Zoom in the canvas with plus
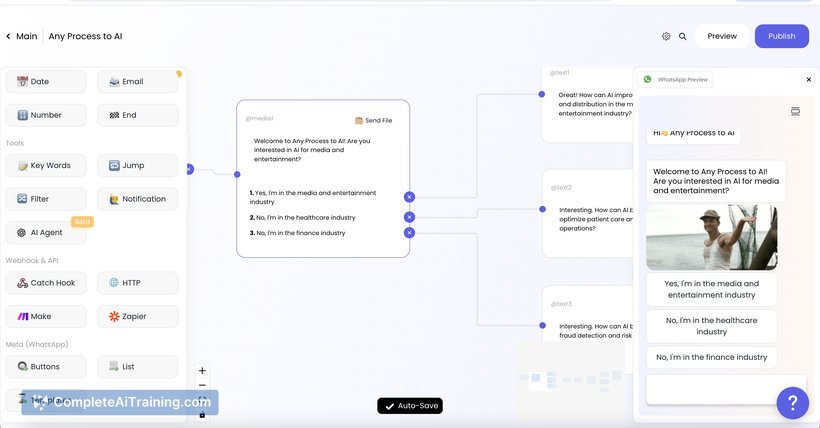 (202, 370)
